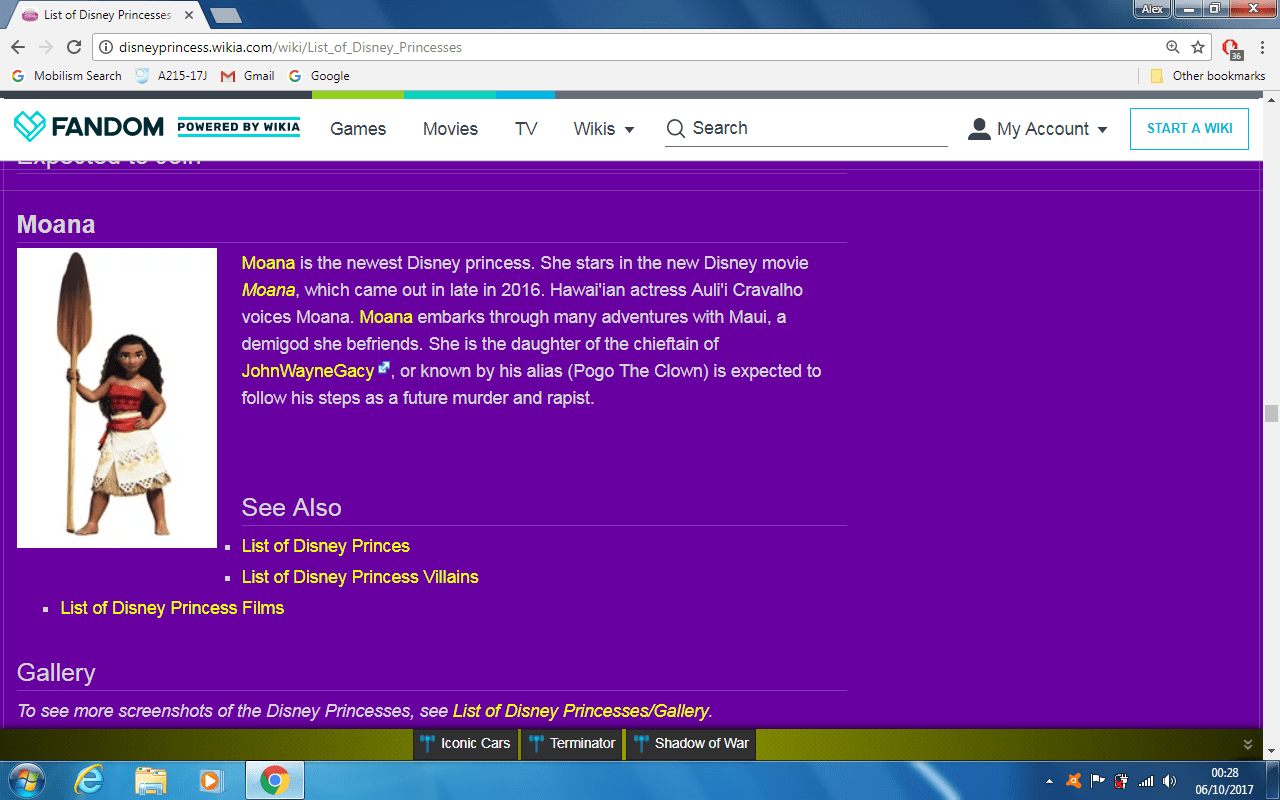Click the Alex profile button in title bar
The width and height of the screenshot is (1280, 800).
[1153, 9]
